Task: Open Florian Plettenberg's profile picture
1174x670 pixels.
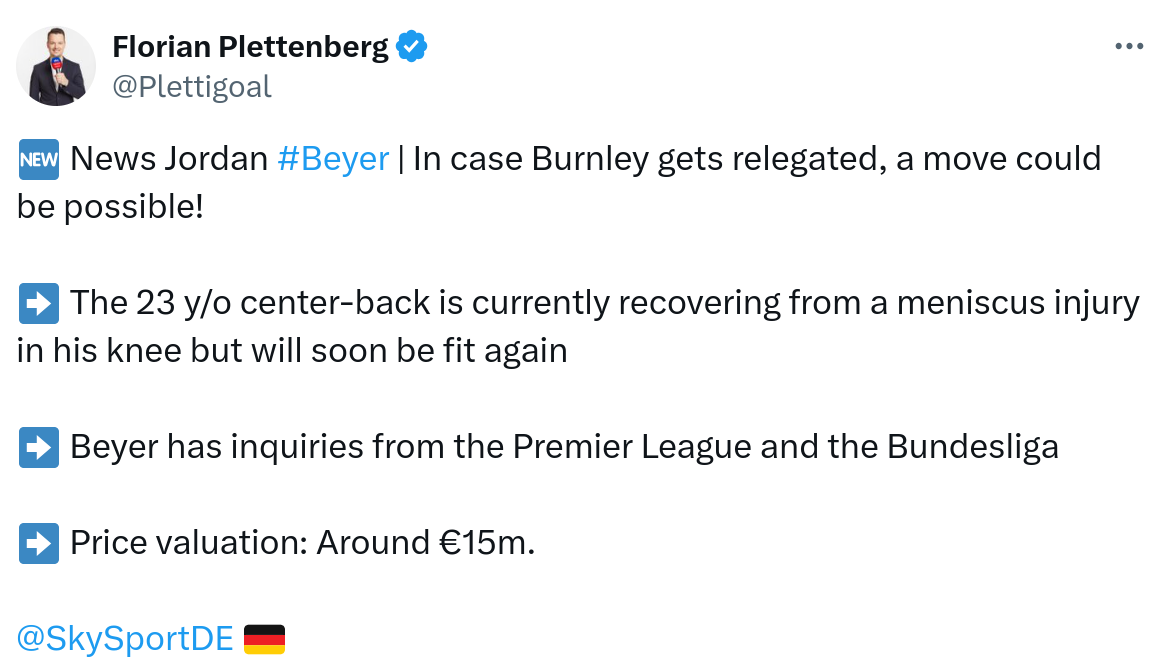Action: click(x=56, y=66)
